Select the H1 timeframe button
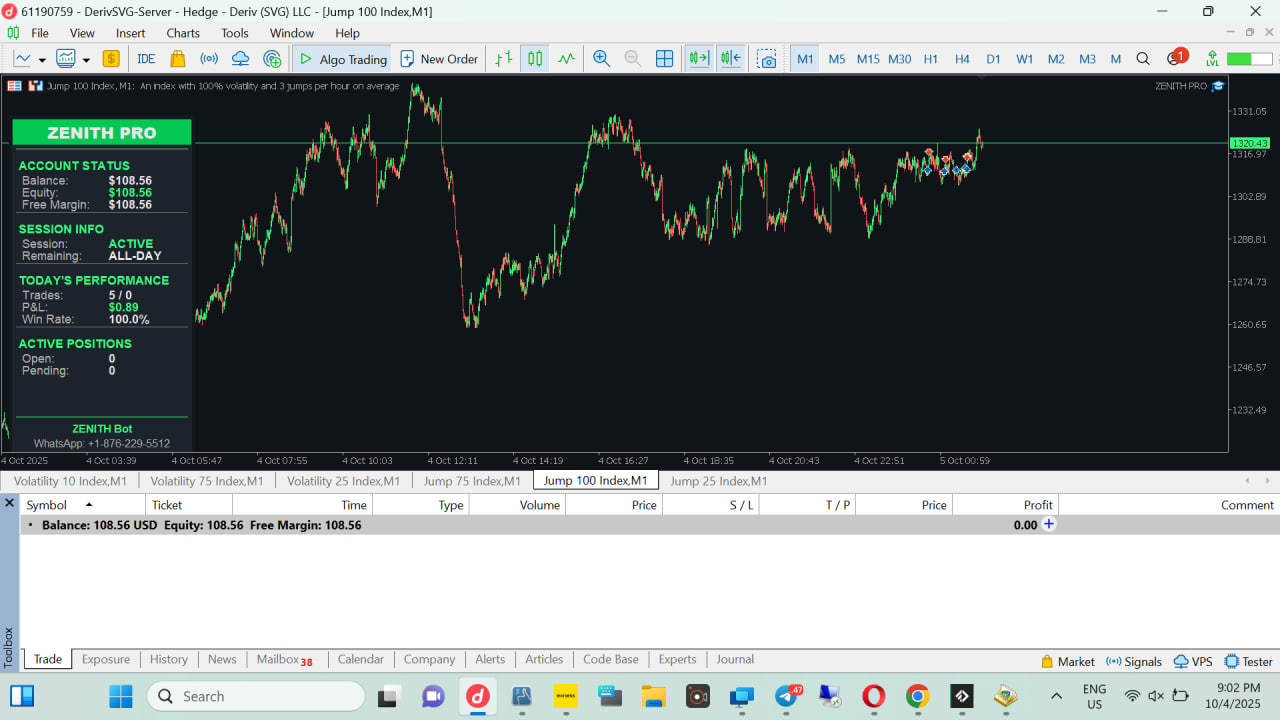 tap(930, 59)
